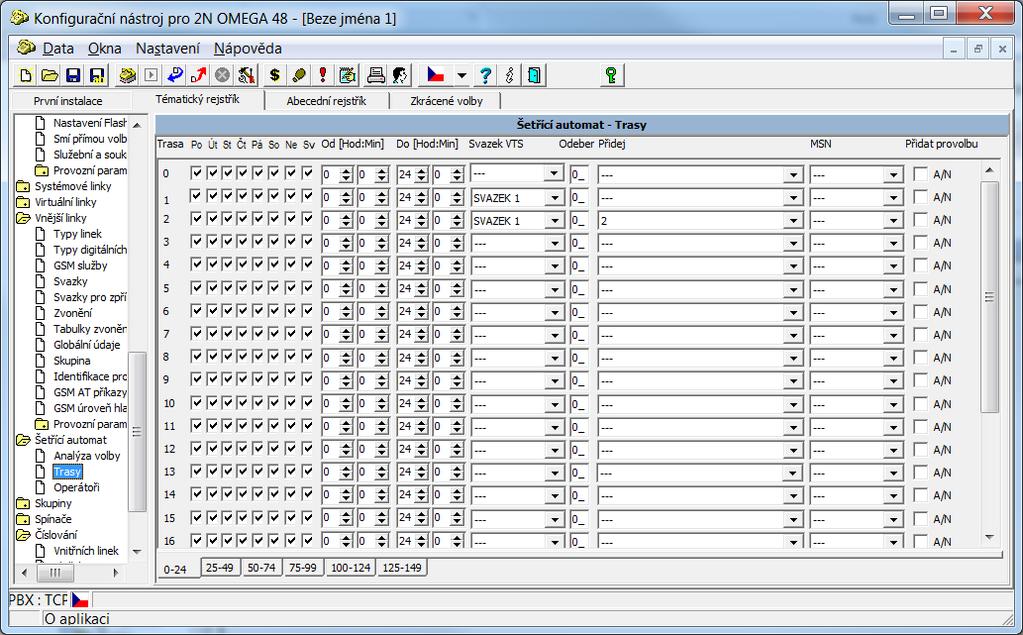
Task: Click the application icon in the menu bar
Action: coord(26,48)
